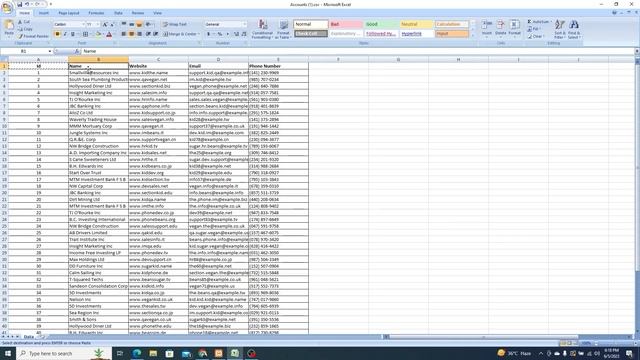This screenshot has height=360, width=640.
Task: Apply the Input cell style
Action: [x=451, y=34]
